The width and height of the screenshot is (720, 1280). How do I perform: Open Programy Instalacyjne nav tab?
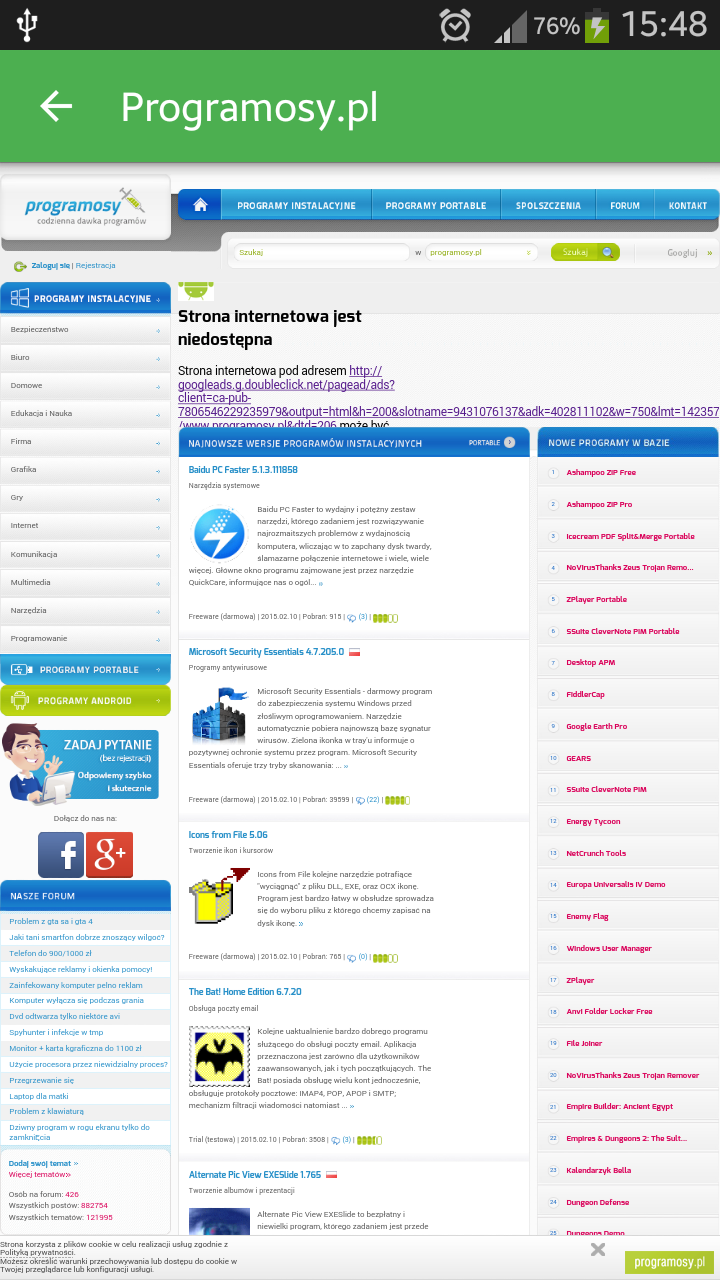(296, 205)
